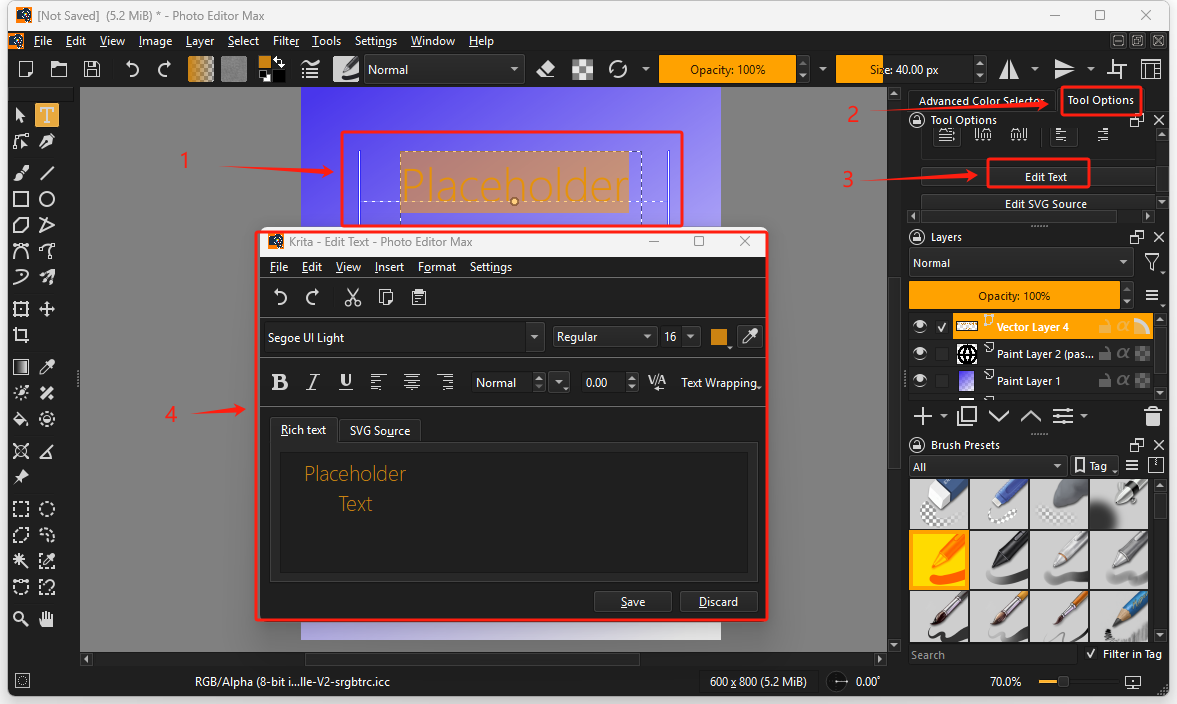The width and height of the screenshot is (1177, 704).
Task: Switch to the Advanced Color Selector tab
Action: pos(981,101)
